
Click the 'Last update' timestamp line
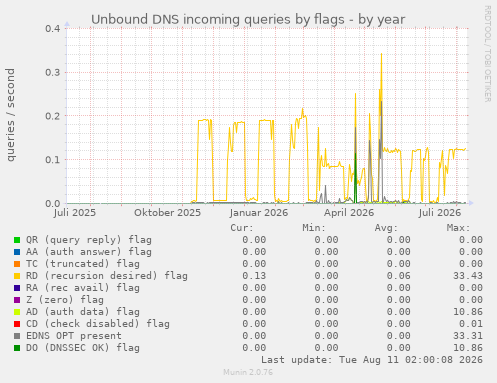coord(372,360)
